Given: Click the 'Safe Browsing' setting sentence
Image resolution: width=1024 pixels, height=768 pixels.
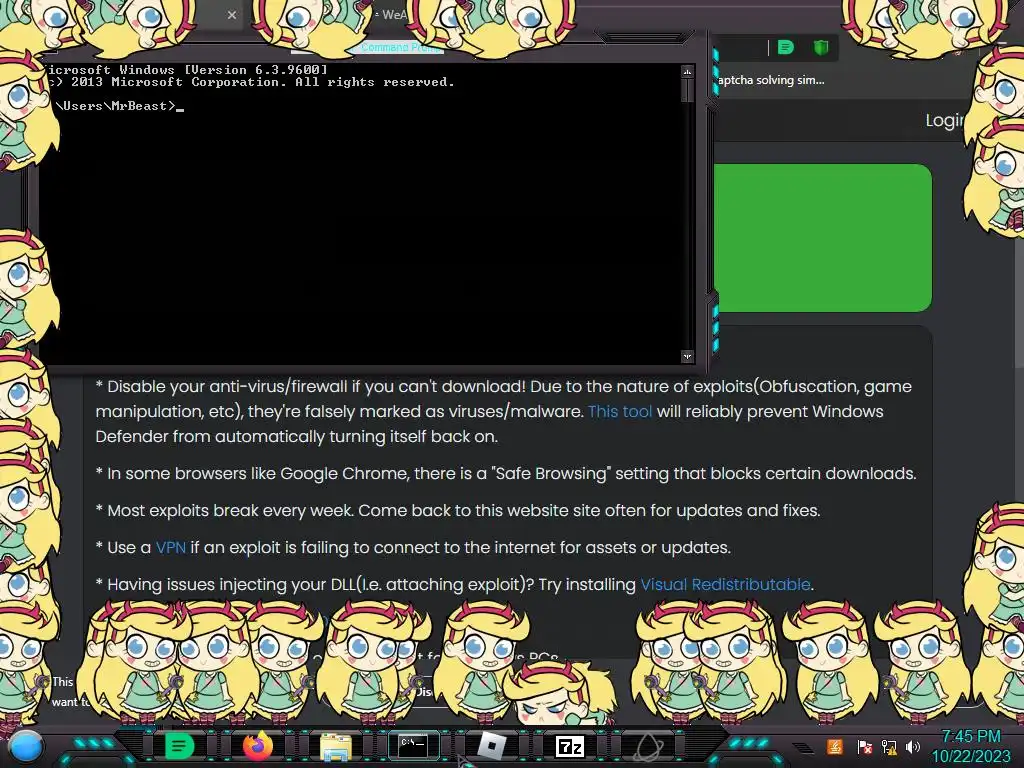Looking at the screenshot, I should 506,473.
